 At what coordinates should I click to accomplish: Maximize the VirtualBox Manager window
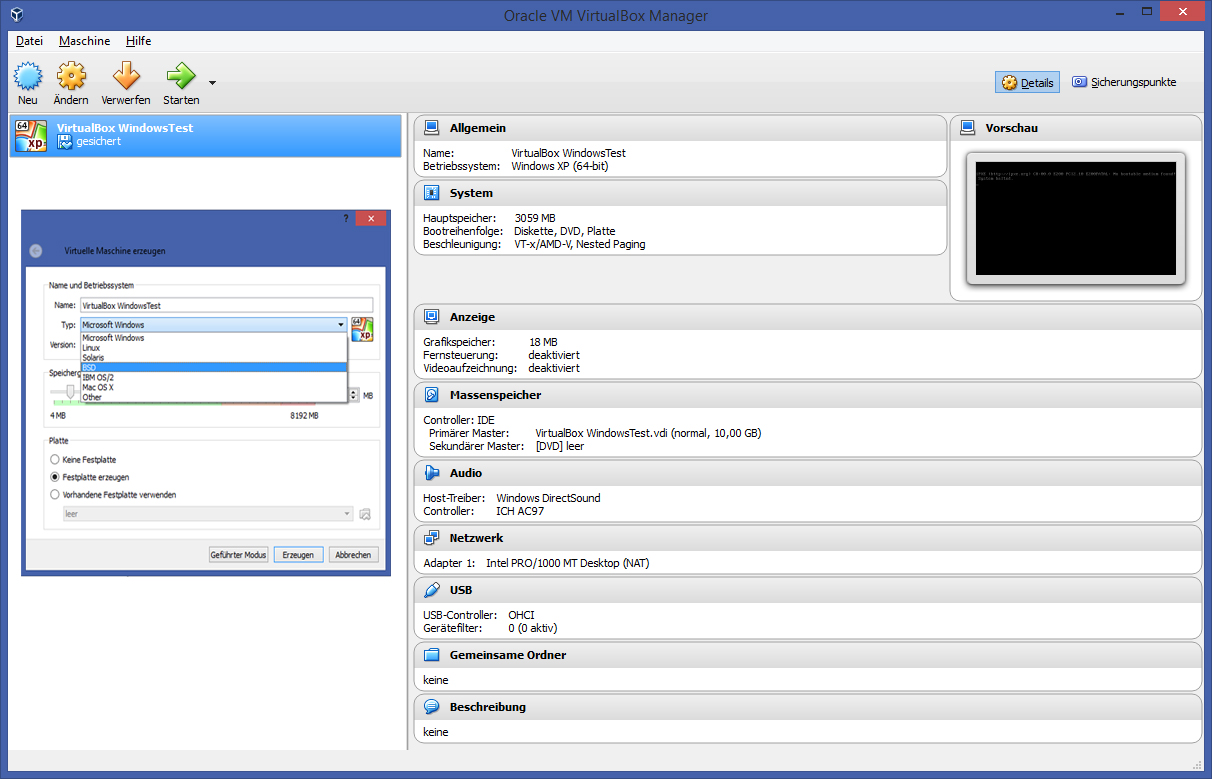click(1147, 12)
